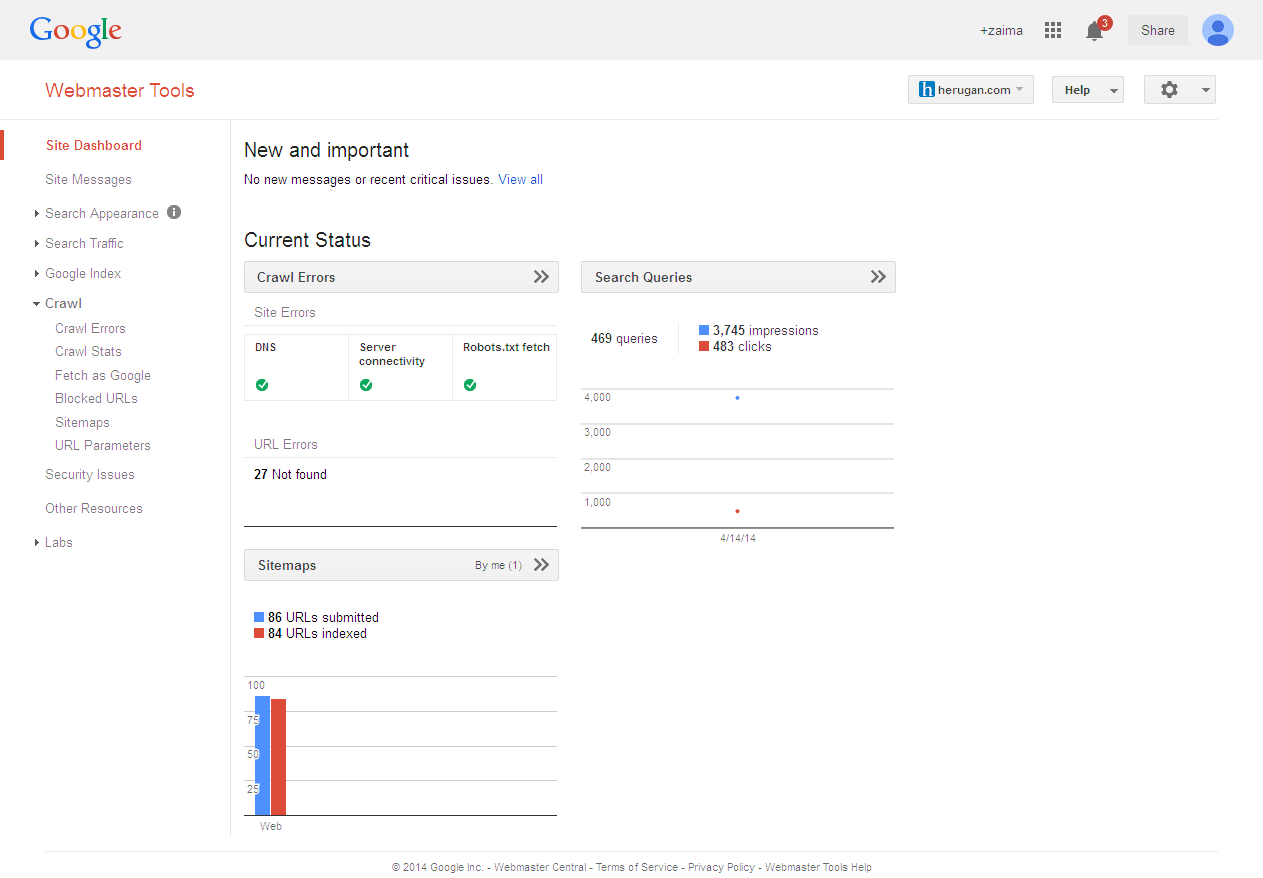Open Webmaster Central footer link
1263x878 pixels.
click(x=540, y=868)
